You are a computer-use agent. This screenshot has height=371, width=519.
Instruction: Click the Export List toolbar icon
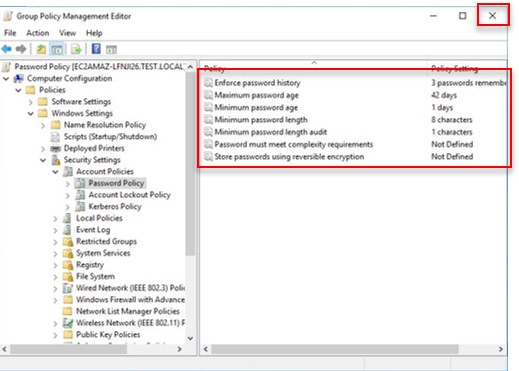pos(76,49)
